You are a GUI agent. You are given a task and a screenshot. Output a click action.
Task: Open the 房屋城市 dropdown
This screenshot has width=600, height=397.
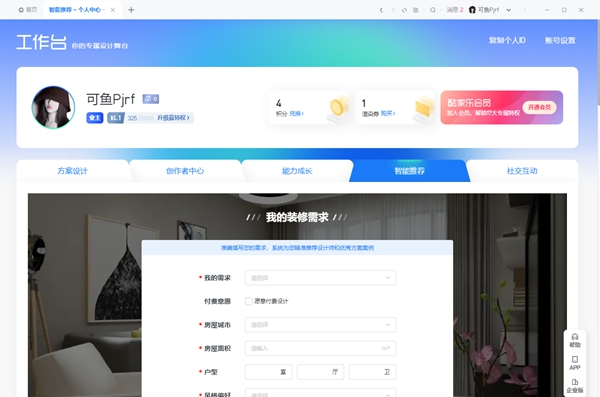pos(320,325)
